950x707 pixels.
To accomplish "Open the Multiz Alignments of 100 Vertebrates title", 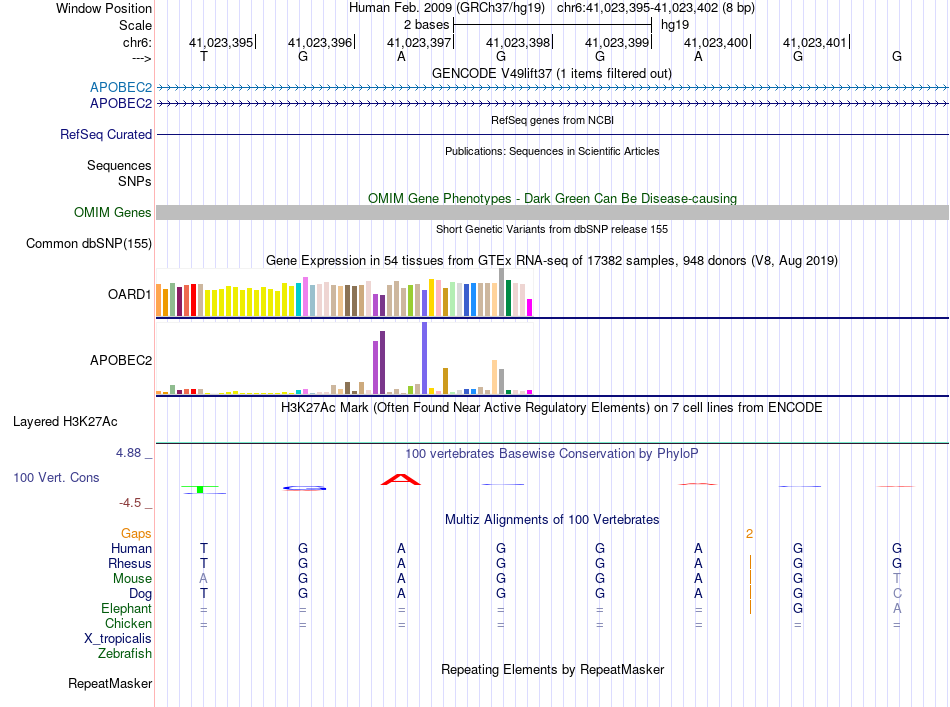I will tap(552, 519).
